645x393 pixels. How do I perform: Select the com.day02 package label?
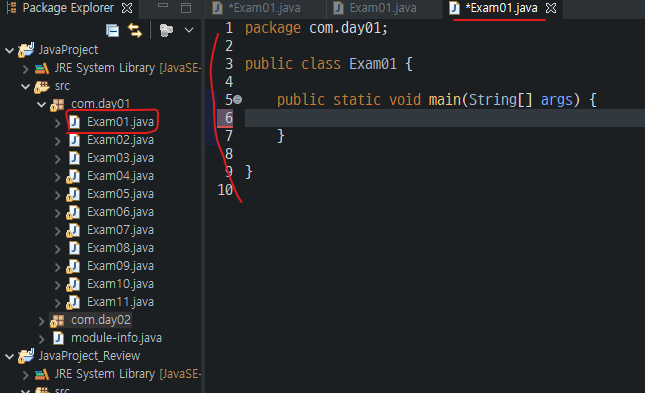(100, 320)
